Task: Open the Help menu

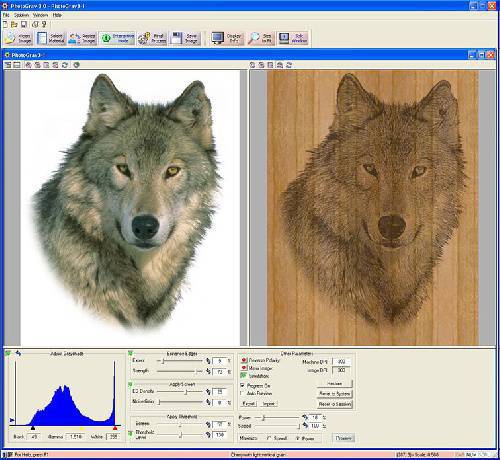Action: (x=57, y=15)
